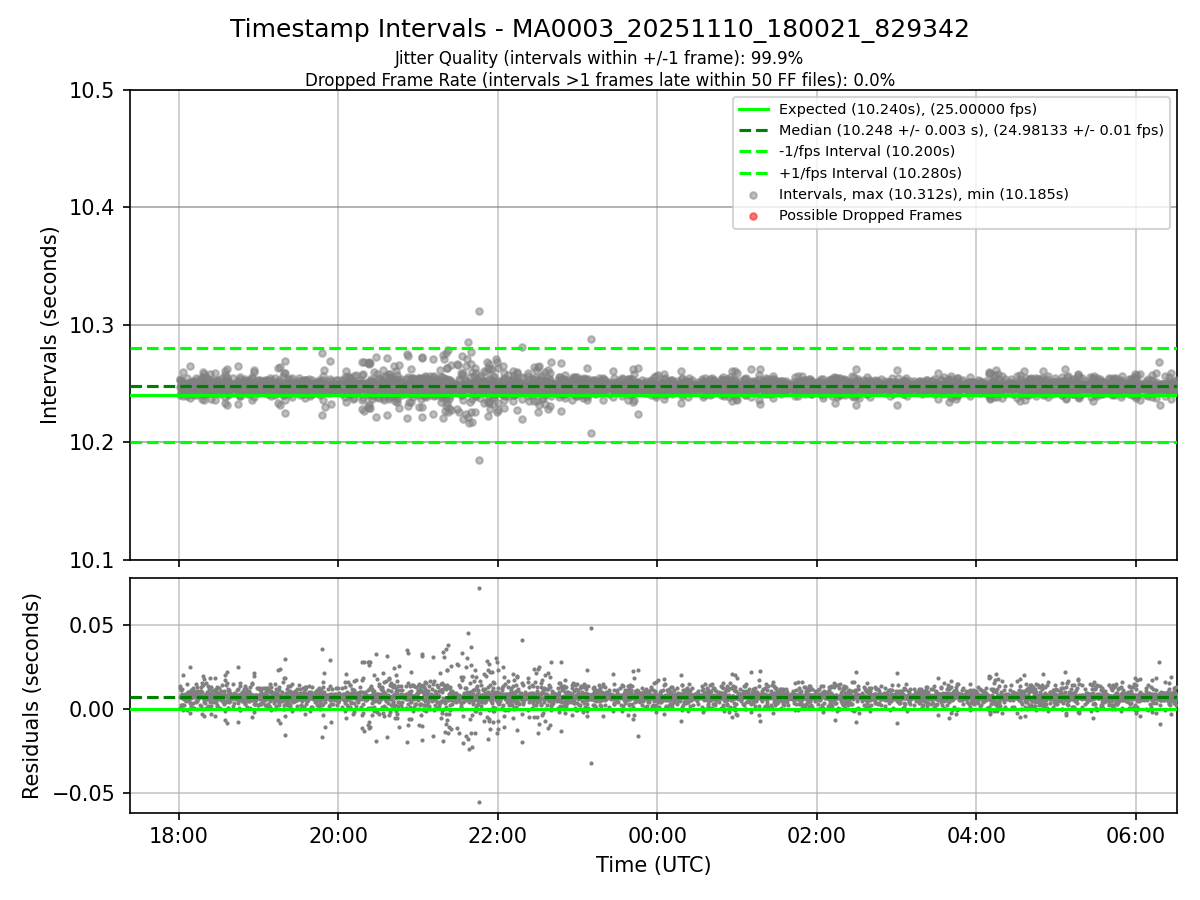
Task: Click the Residuals (seconds) y-axis label
Action: click(31, 696)
